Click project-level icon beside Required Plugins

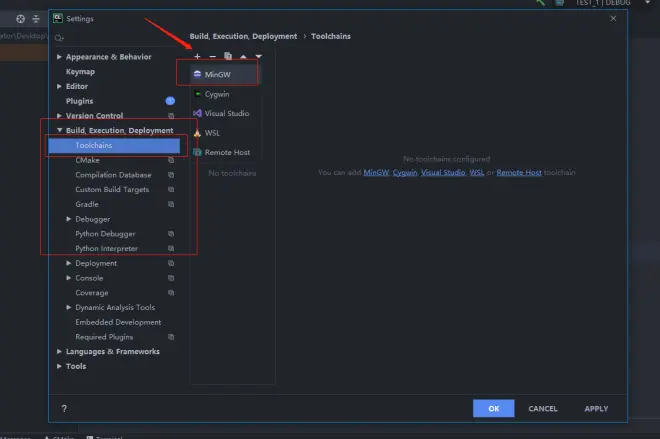(x=171, y=337)
